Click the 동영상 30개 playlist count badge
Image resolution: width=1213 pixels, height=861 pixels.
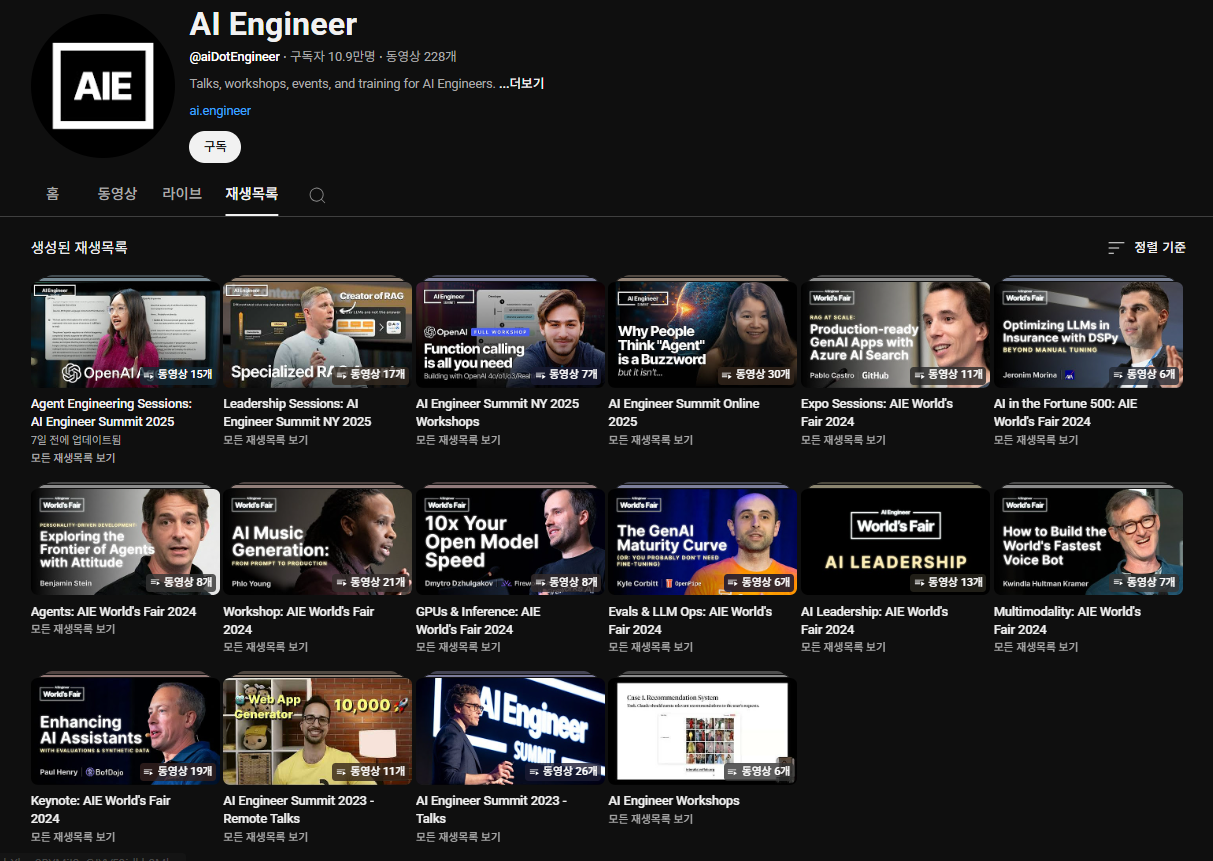pos(756,375)
